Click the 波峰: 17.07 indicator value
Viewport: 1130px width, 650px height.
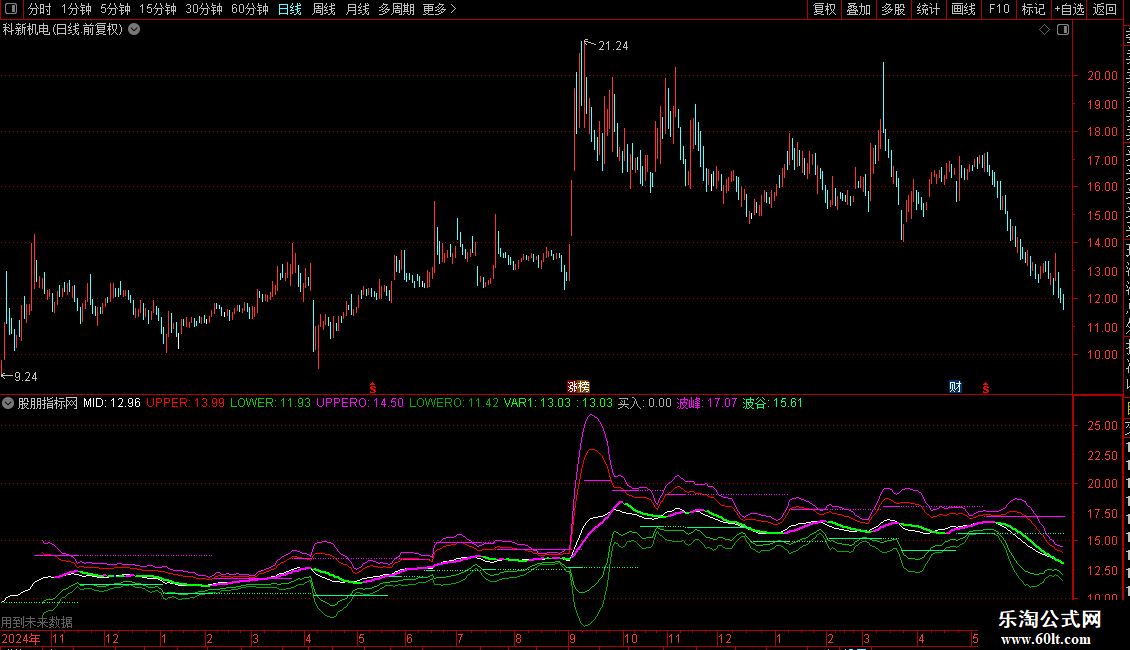tap(707, 403)
